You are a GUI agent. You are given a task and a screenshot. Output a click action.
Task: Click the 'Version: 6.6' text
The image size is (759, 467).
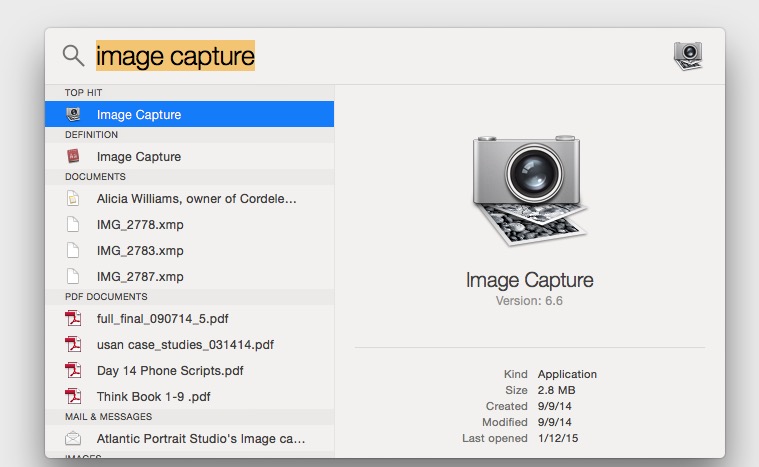pos(529,301)
